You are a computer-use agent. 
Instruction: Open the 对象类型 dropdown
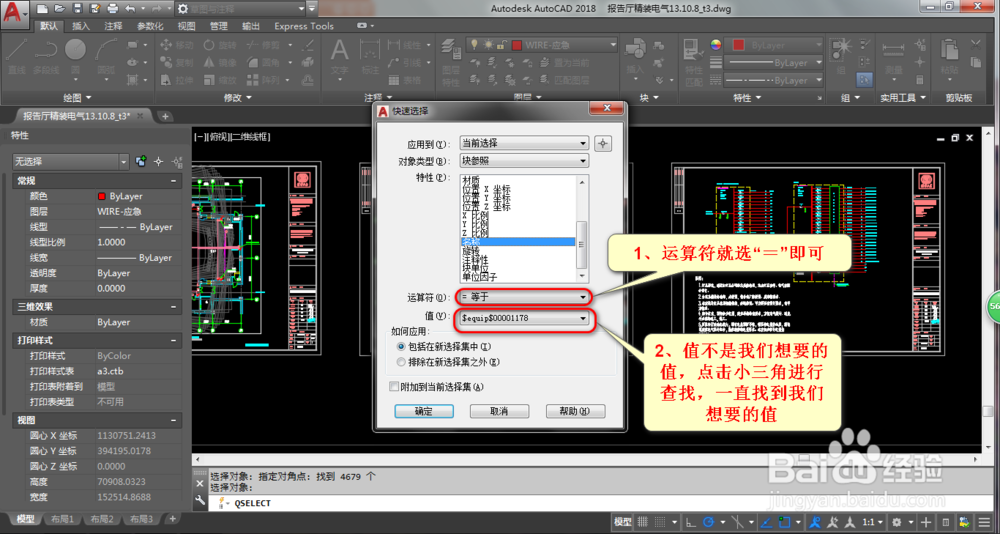[526, 161]
